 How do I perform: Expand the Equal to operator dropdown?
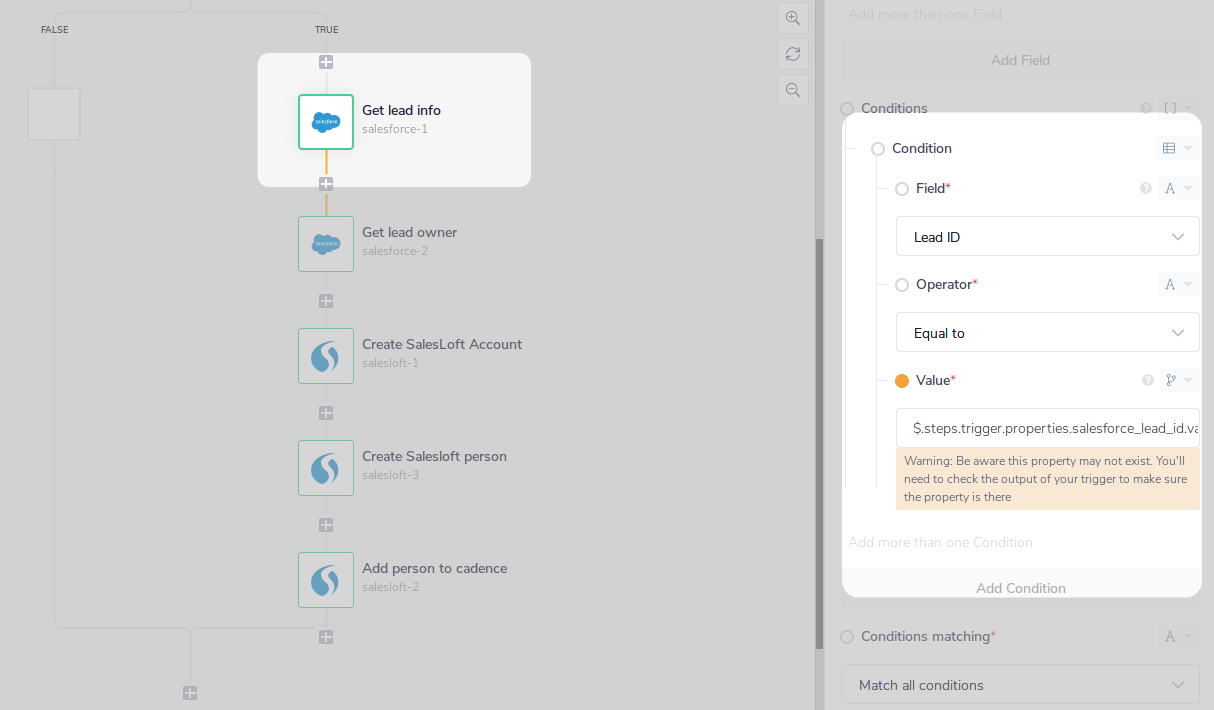1047,333
